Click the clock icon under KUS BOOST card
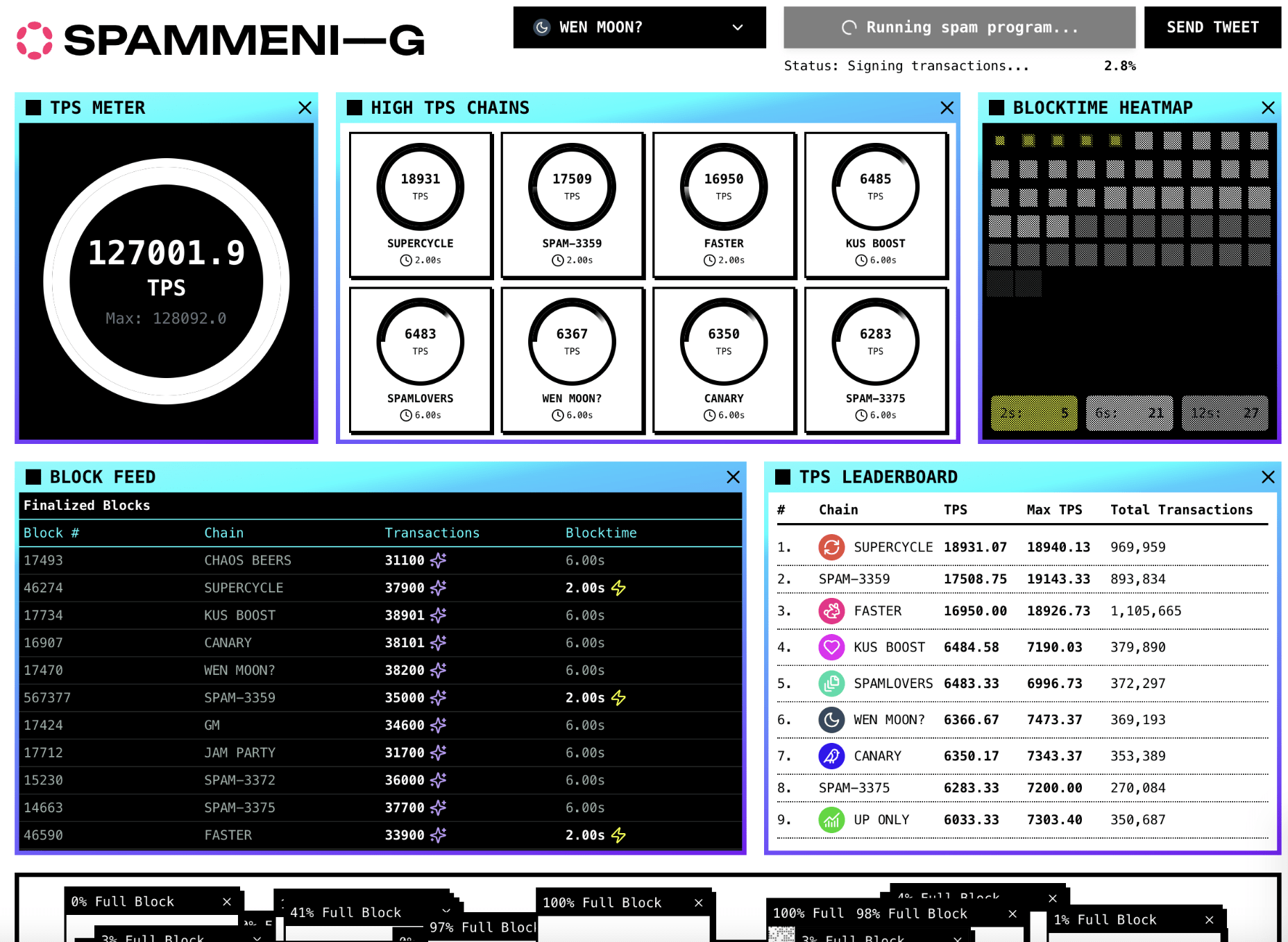This screenshot has width=1288, height=942. pos(861,261)
